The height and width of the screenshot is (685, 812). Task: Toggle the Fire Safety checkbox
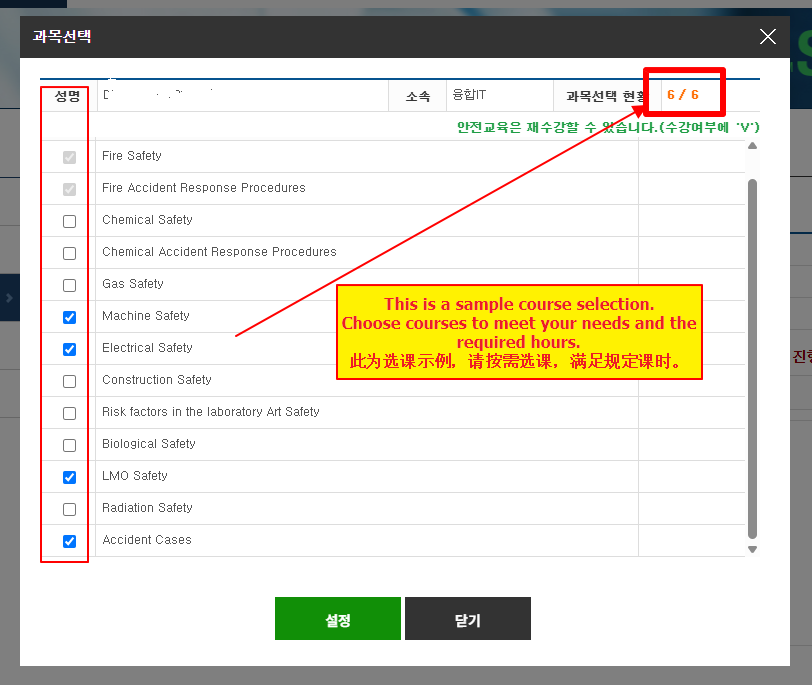pyautogui.click(x=69, y=157)
